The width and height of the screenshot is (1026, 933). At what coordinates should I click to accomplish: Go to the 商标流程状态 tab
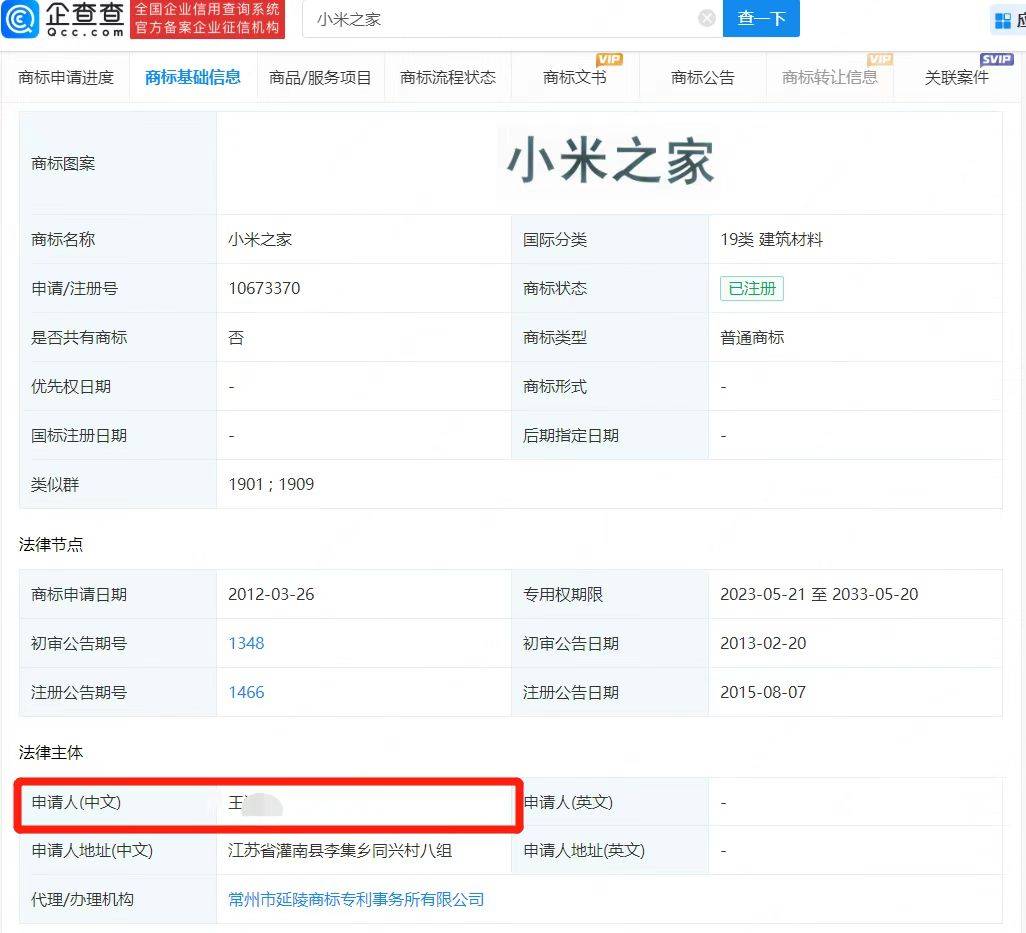(x=448, y=78)
